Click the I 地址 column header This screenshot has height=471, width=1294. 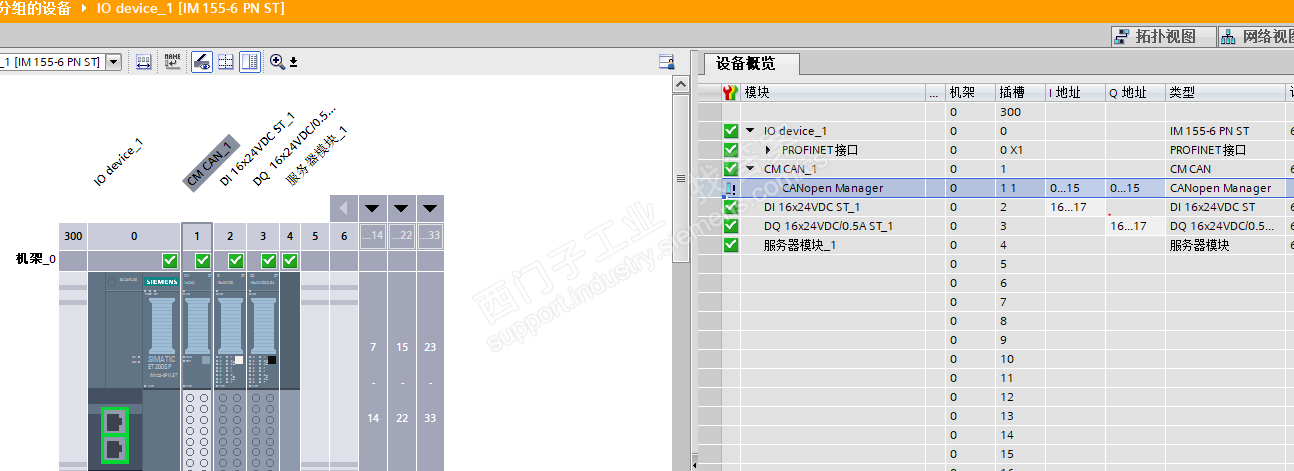click(1075, 93)
